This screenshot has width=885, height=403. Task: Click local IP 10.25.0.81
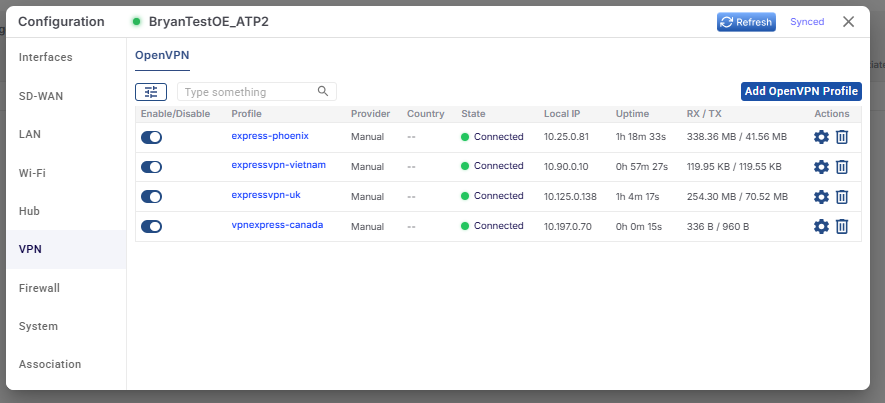tap(566, 137)
